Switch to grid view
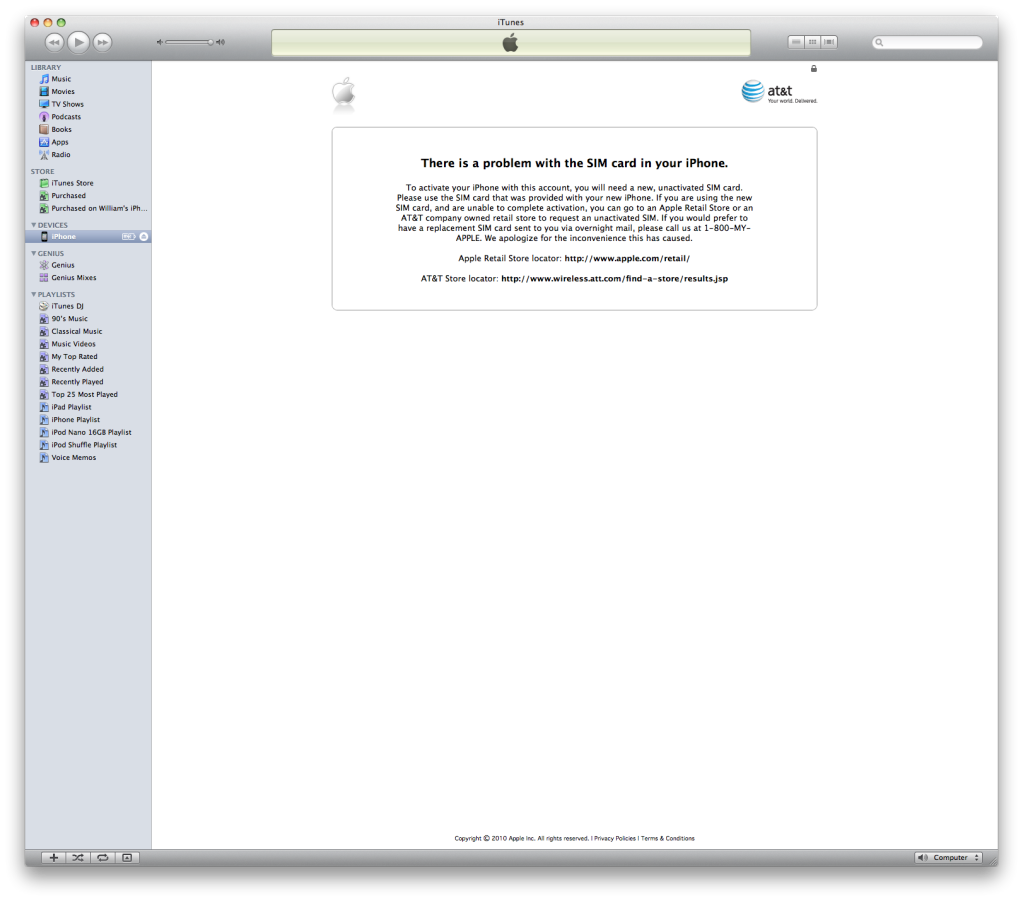The image size is (1023, 901). [812, 42]
